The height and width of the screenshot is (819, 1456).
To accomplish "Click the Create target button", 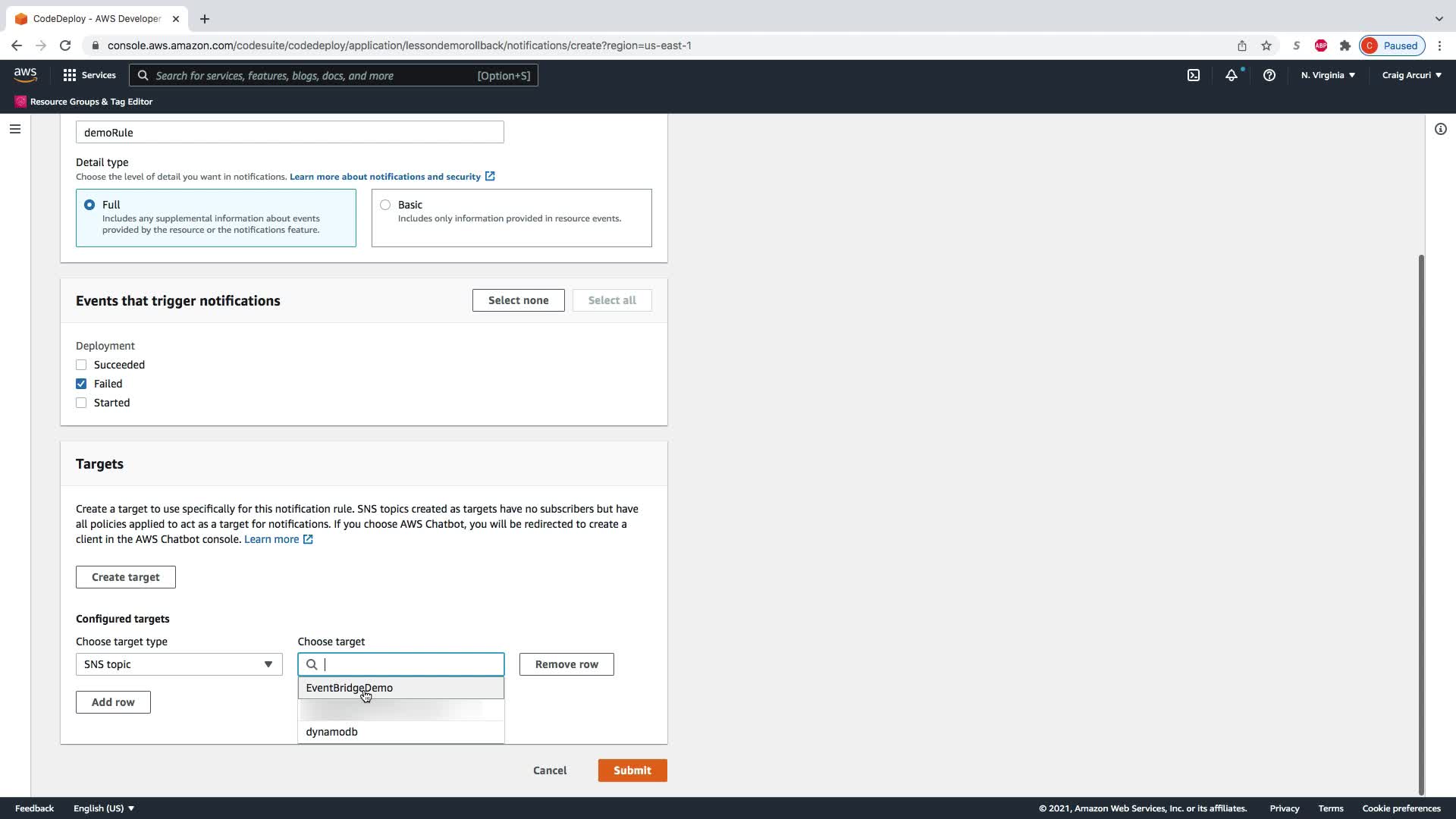I will 126,577.
